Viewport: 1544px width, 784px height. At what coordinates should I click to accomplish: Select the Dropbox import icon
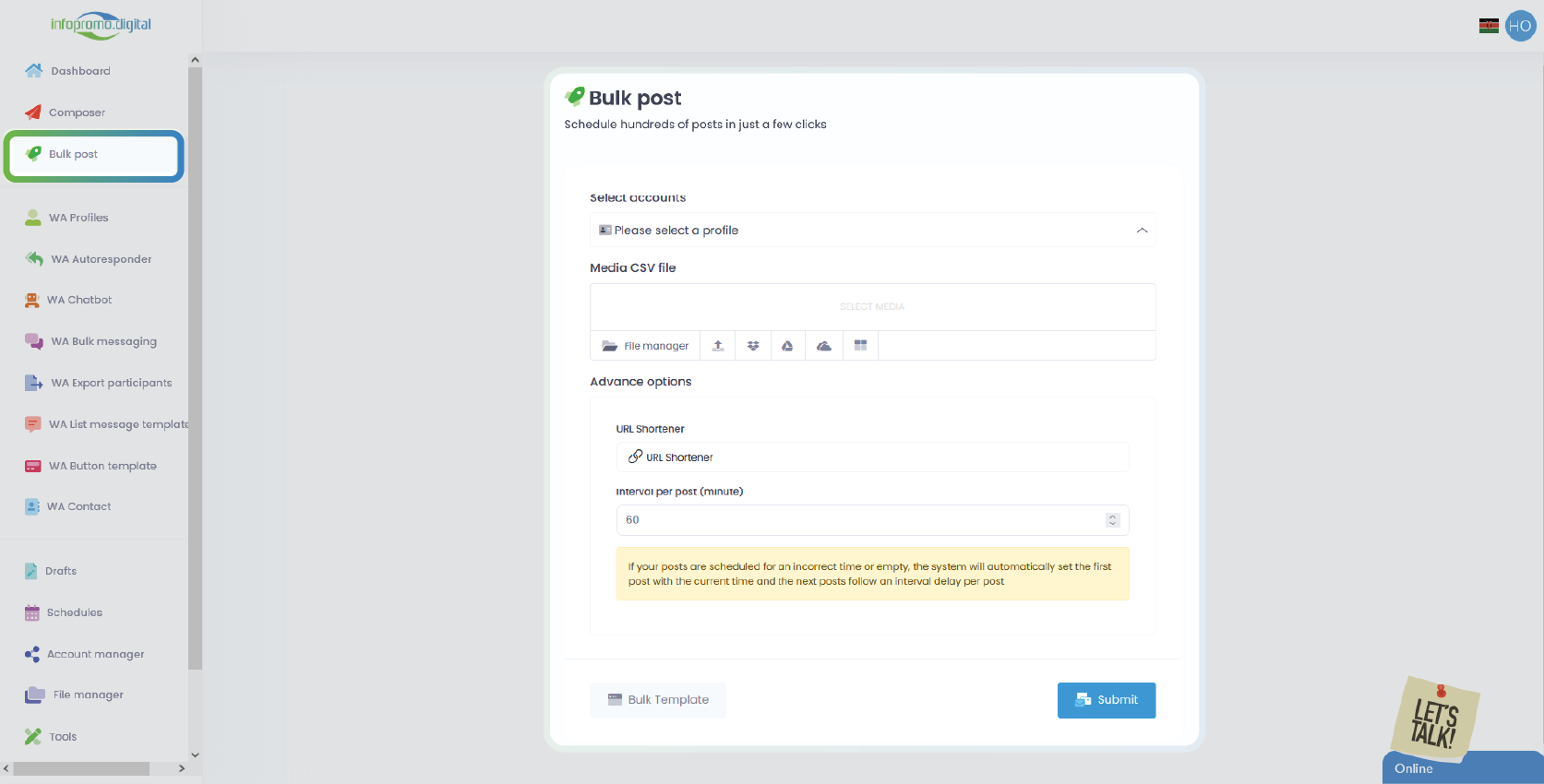tap(753, 346)
